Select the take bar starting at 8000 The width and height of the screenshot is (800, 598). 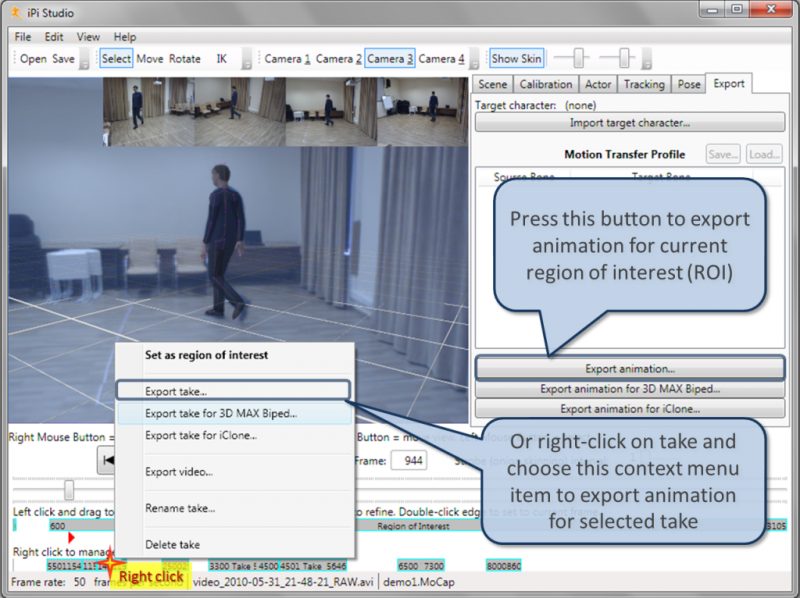tap(504, 566)
